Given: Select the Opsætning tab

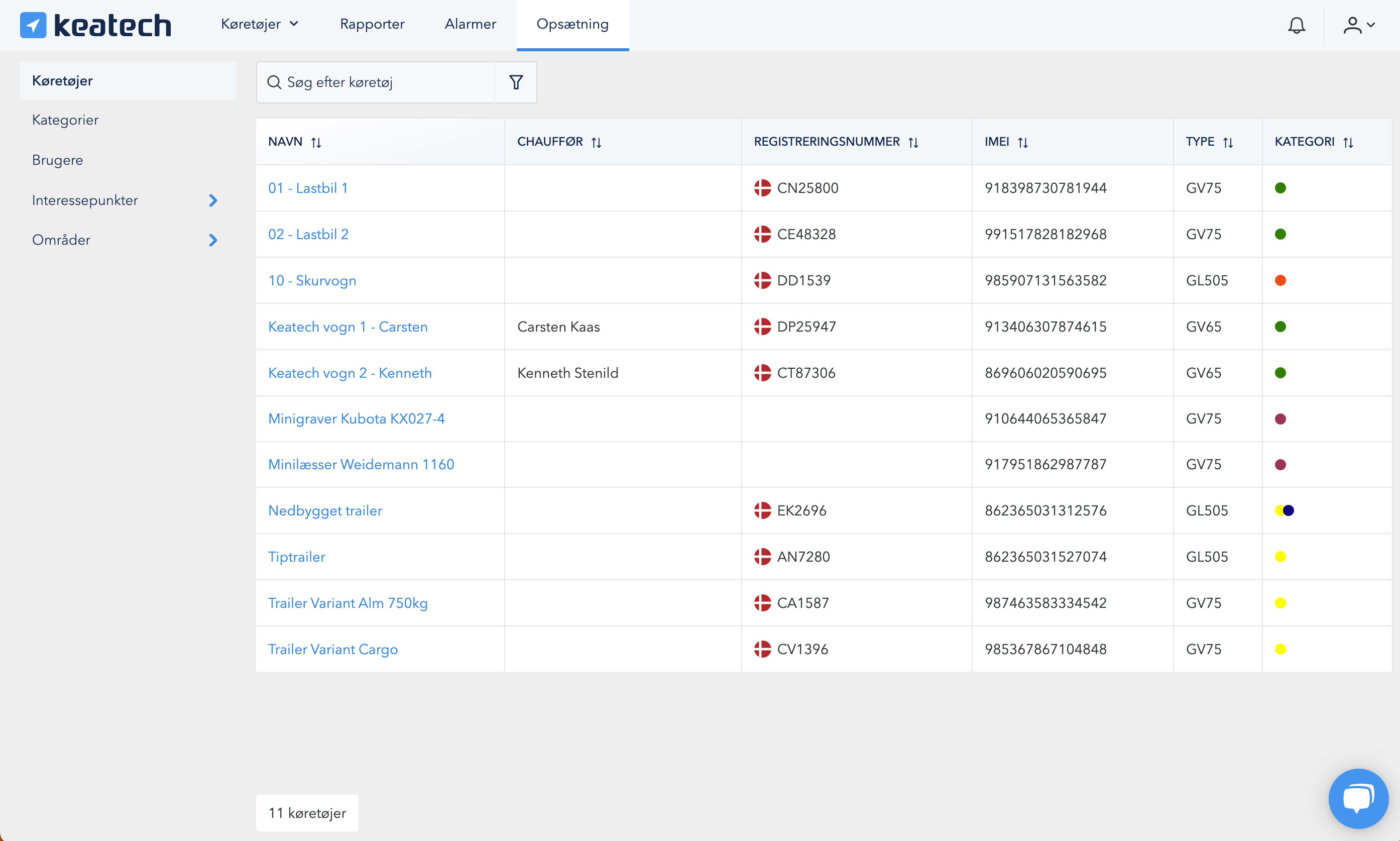Looking at the screenshot, I should click(572, 25).
